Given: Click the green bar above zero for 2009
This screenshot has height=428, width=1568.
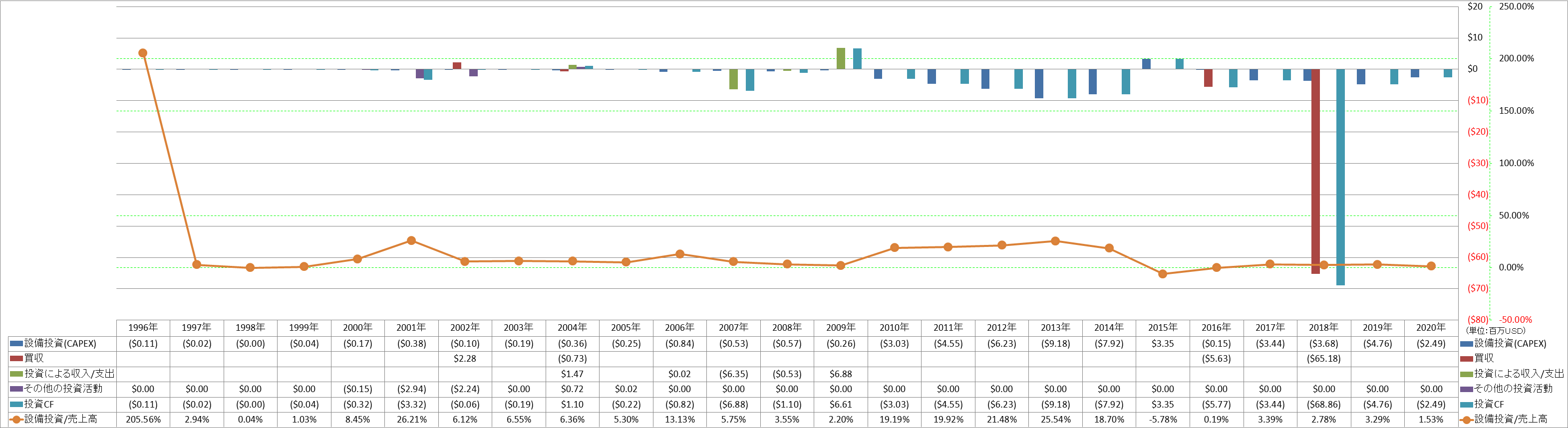Looking at the screenshot, I should [x=841, y=58].
